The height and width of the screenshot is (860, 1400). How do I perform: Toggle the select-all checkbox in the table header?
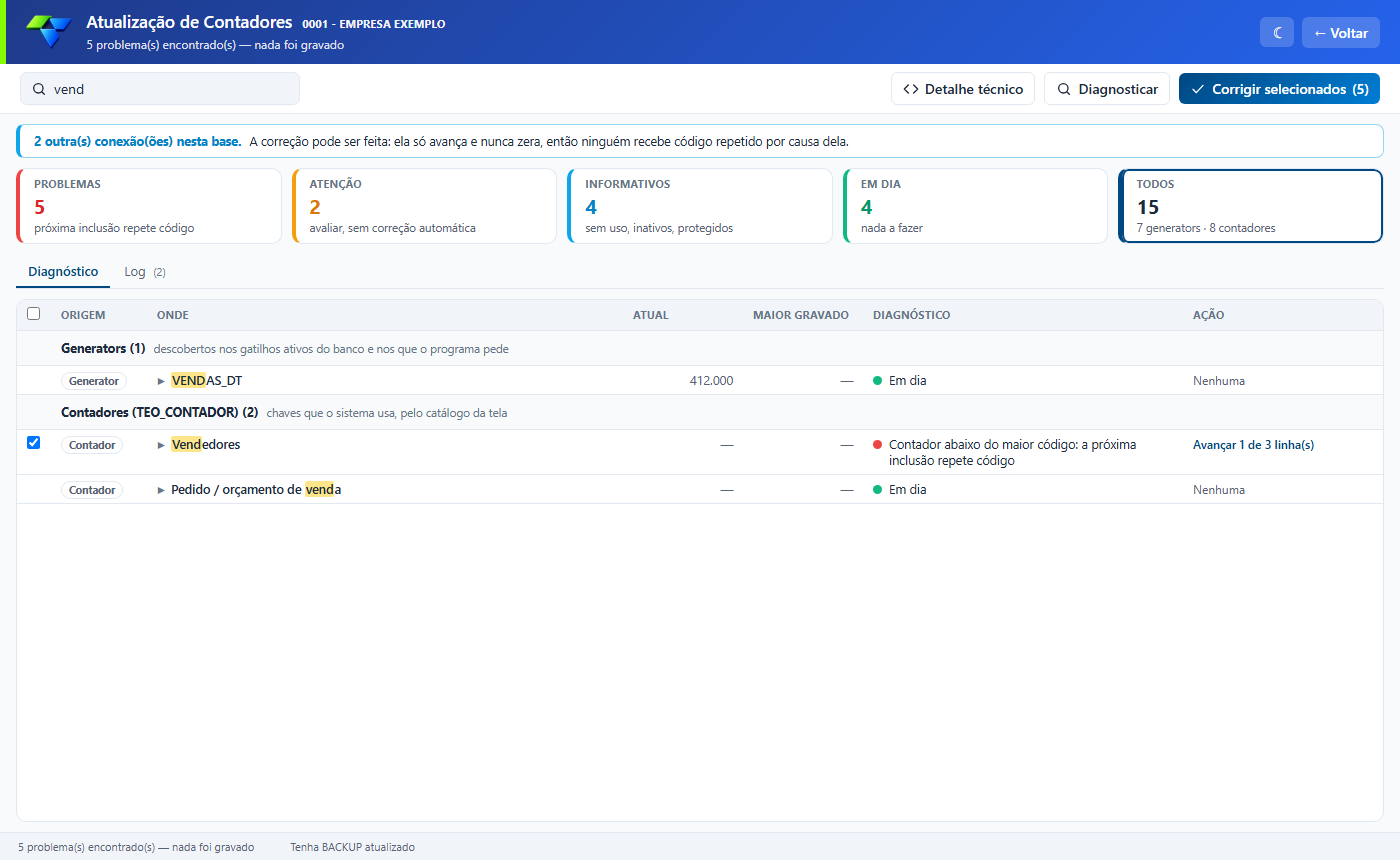pyautogui.click(x=33, y=314)
